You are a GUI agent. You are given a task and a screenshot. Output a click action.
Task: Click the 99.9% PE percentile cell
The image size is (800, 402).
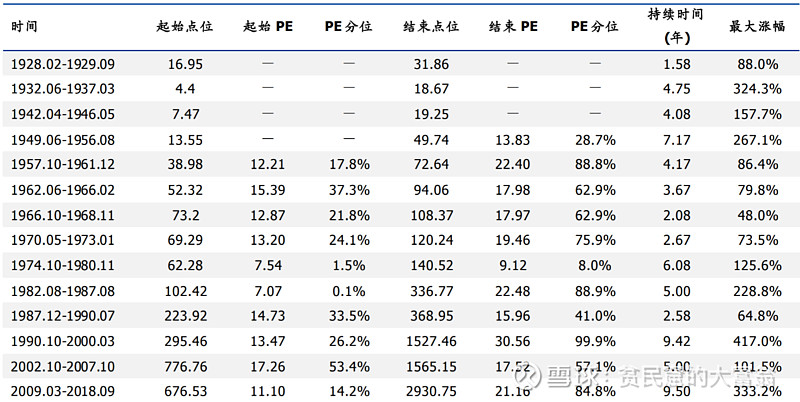(595, 341)
